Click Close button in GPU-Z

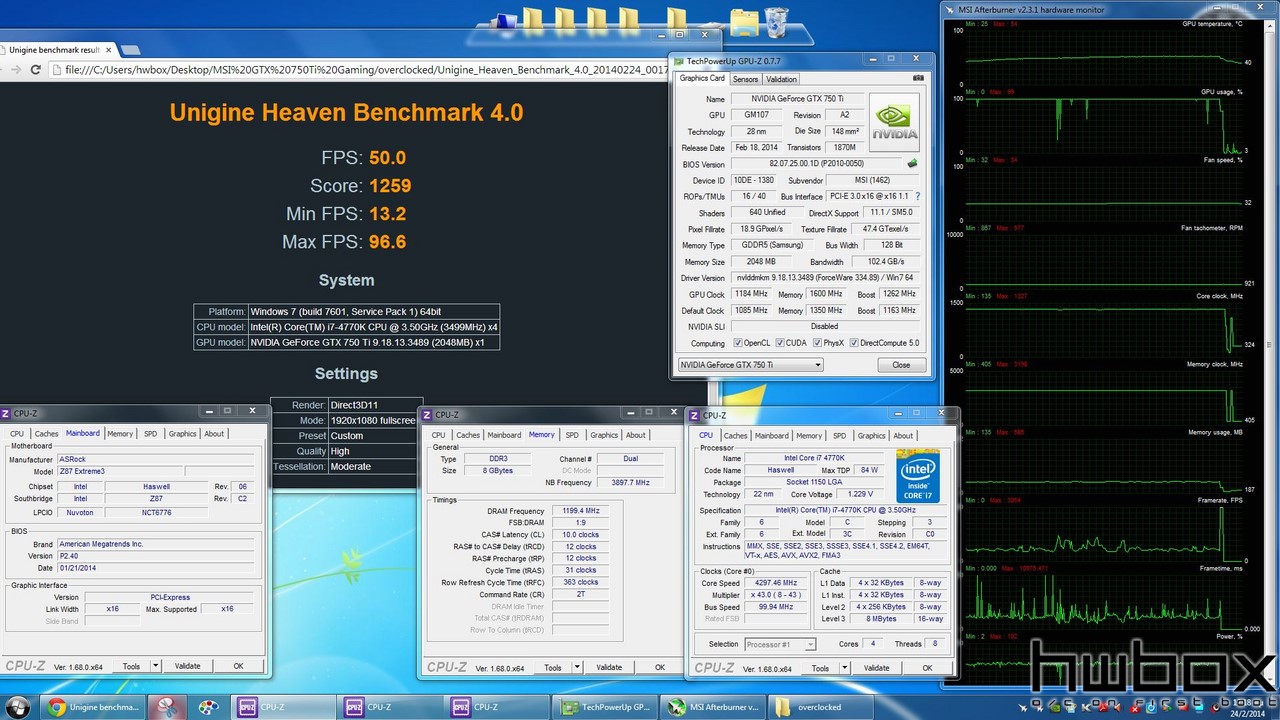click(901, 365)
